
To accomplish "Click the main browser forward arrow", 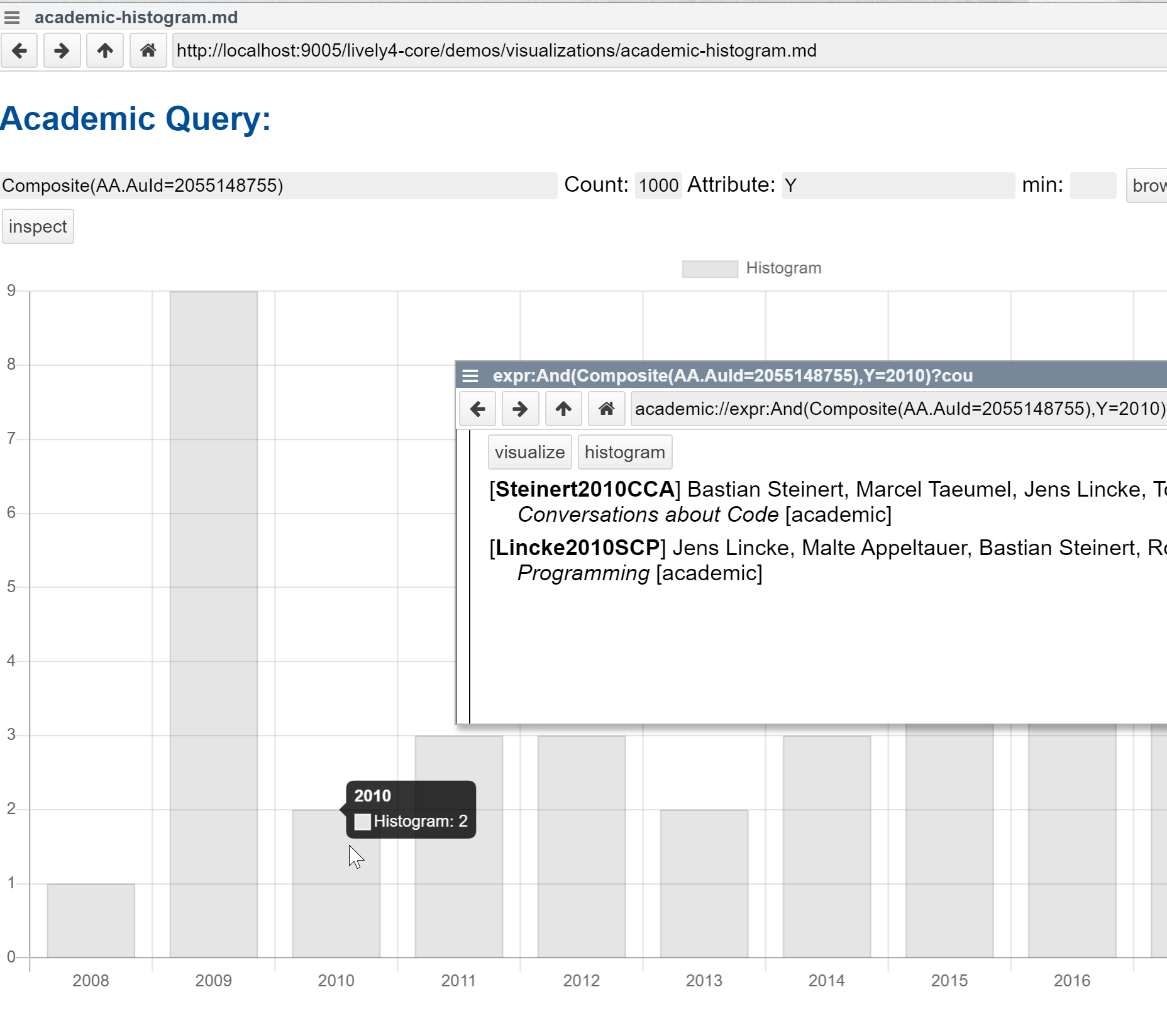I will [62, 50].
